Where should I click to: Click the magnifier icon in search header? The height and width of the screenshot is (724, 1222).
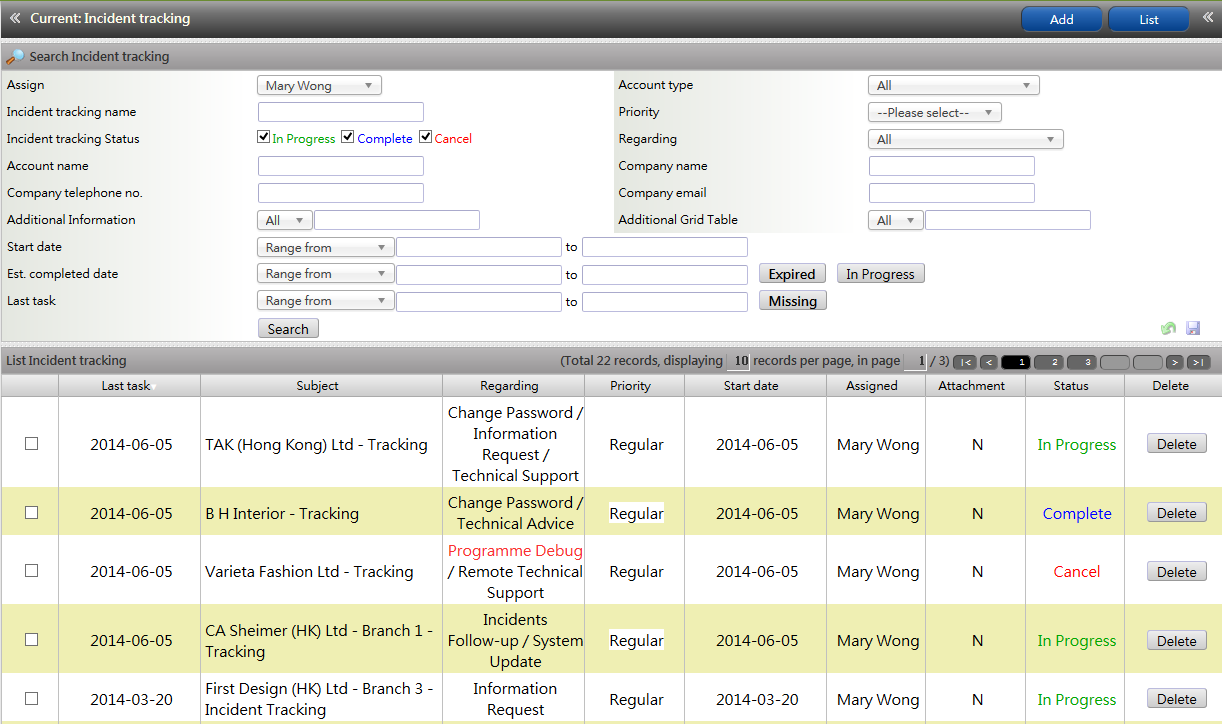pos(15,57)
